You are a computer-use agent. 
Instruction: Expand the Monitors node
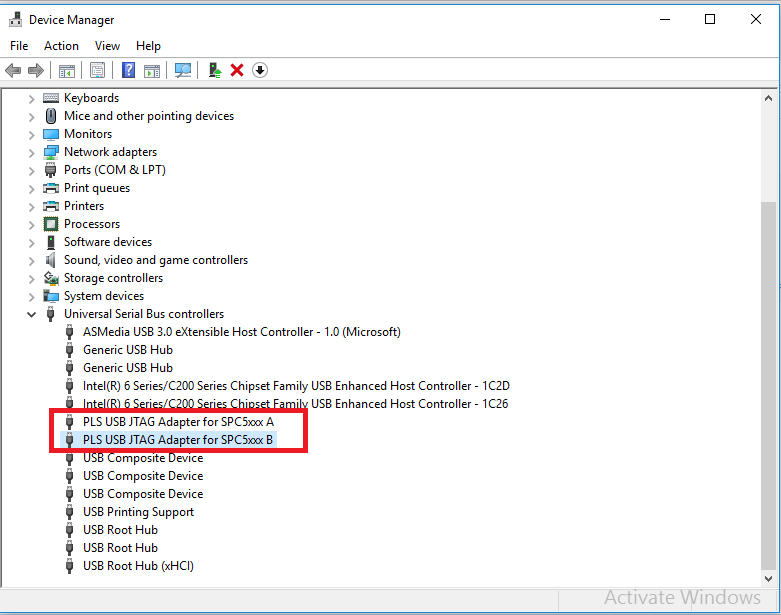31,134
